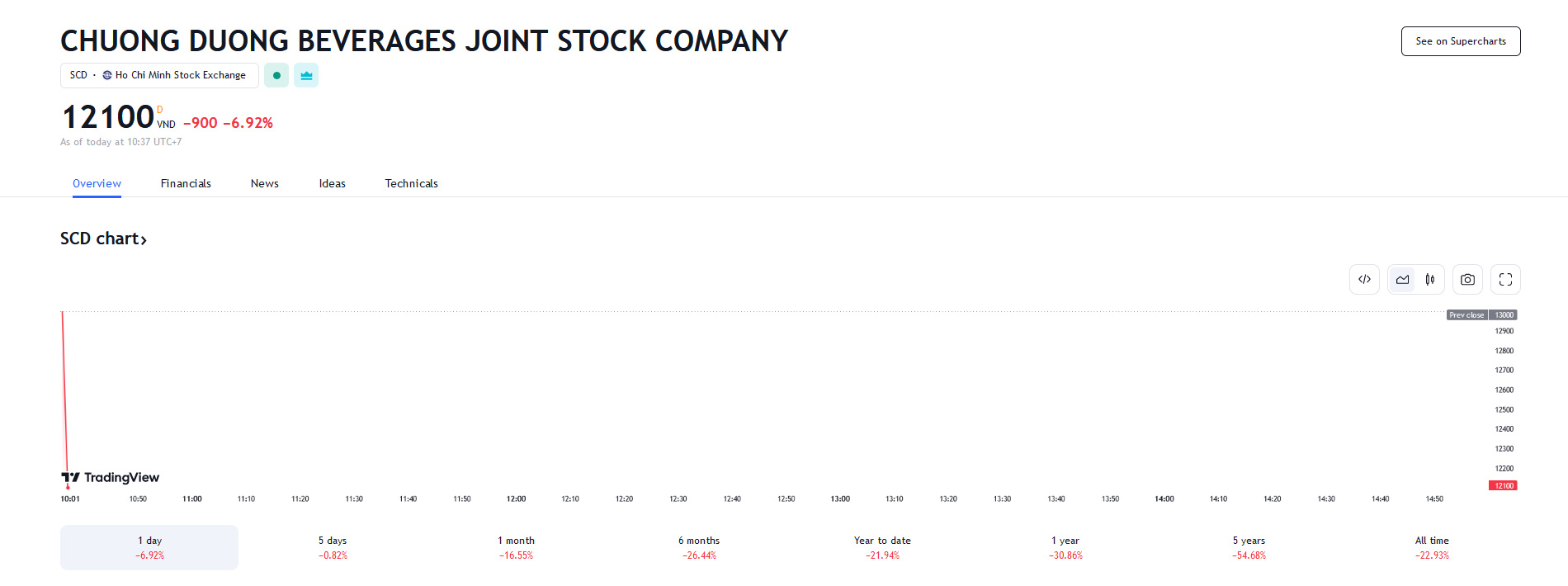Click the crown data badge icon
The height and width of the screenshot is (586, 1568).
click(x=306, y=75)
